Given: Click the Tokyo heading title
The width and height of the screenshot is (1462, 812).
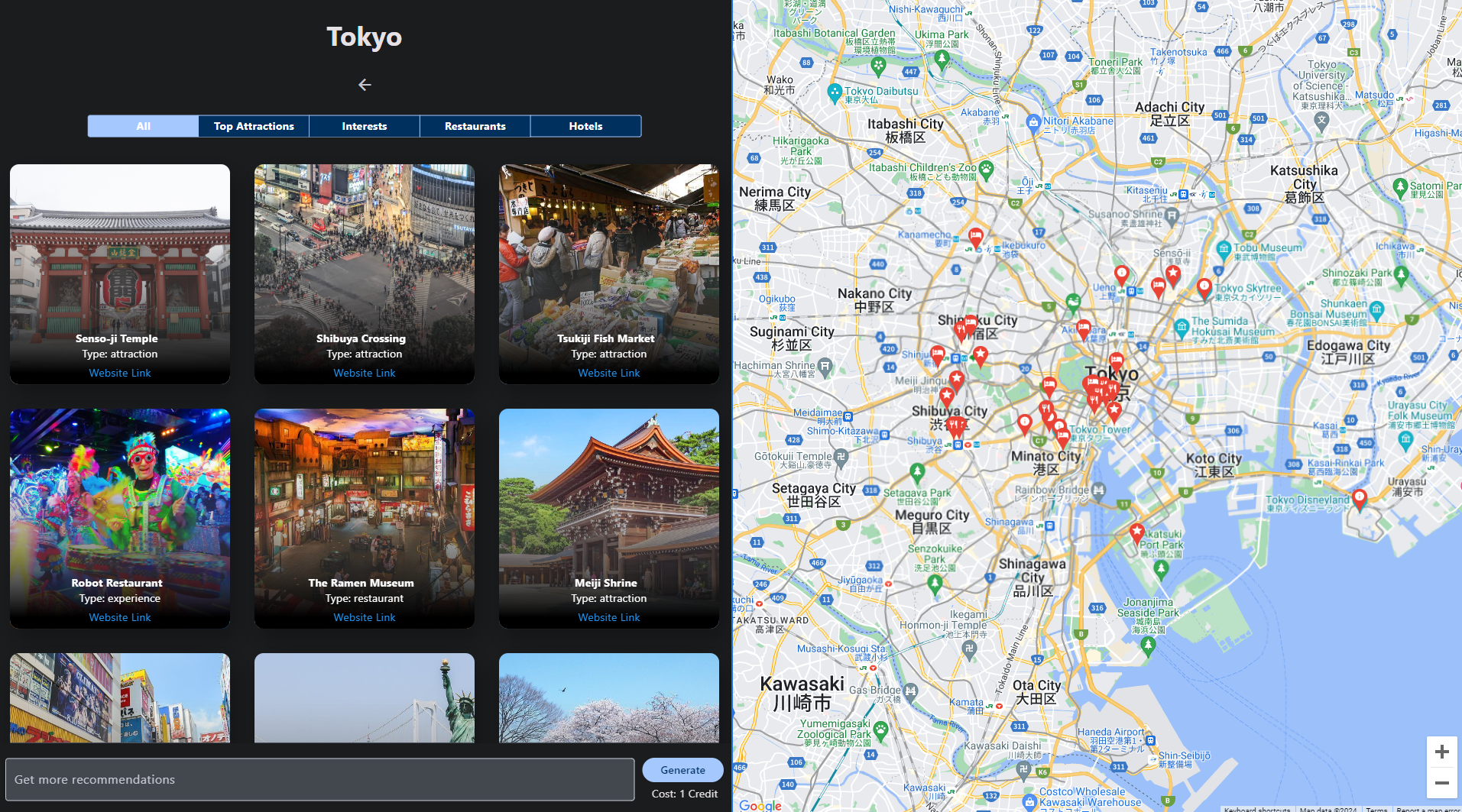Looking at the screenshot, I should 365,37.
